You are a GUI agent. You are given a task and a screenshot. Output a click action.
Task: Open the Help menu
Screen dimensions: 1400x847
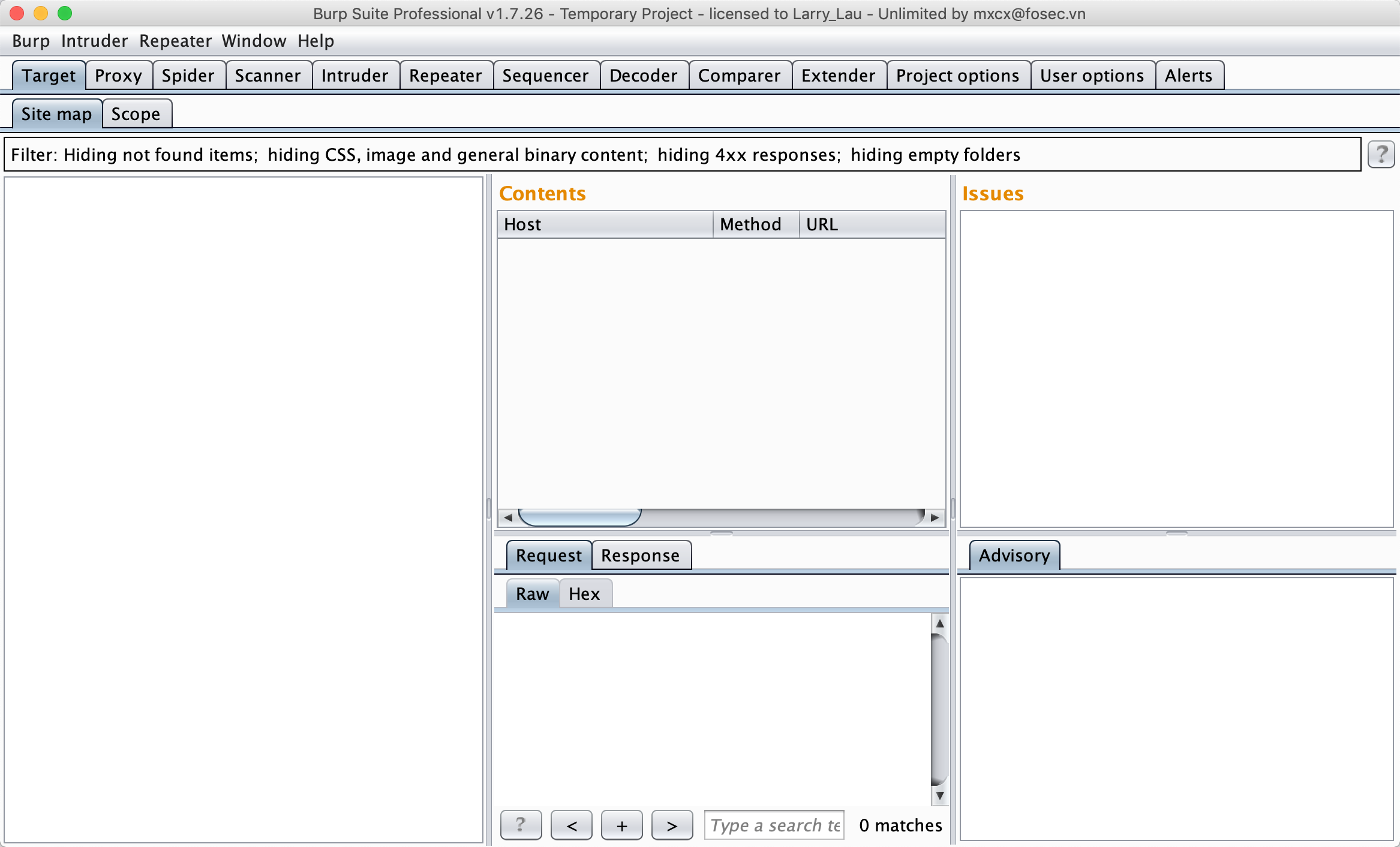click(316, 41)
